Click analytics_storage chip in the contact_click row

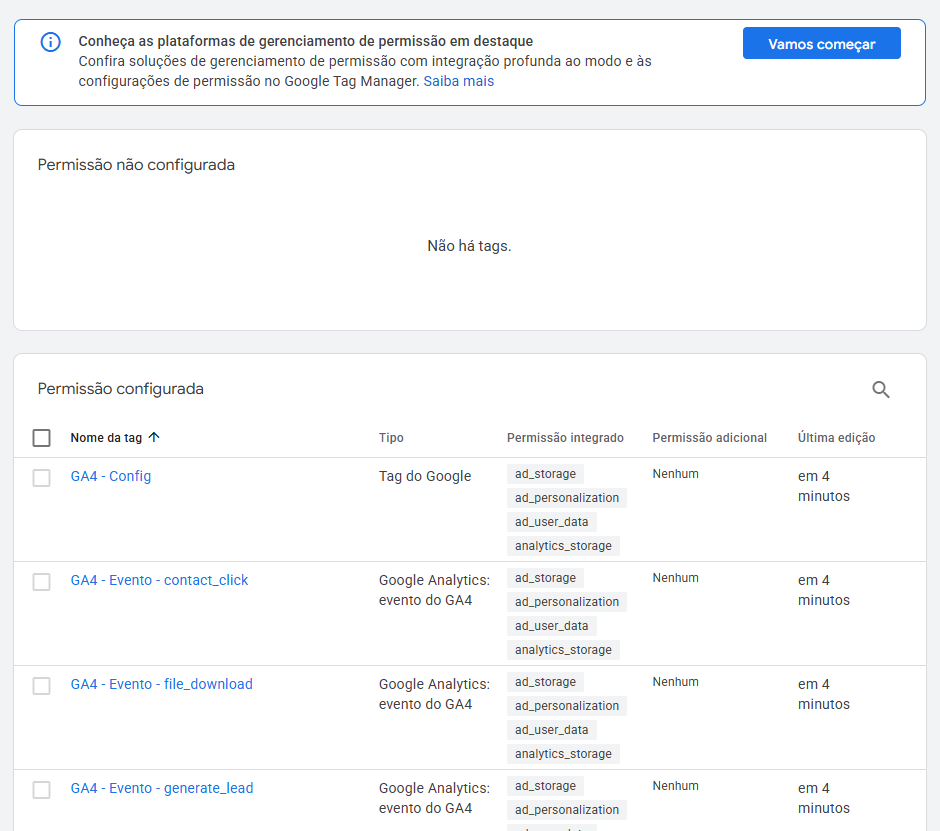[563, 649]
